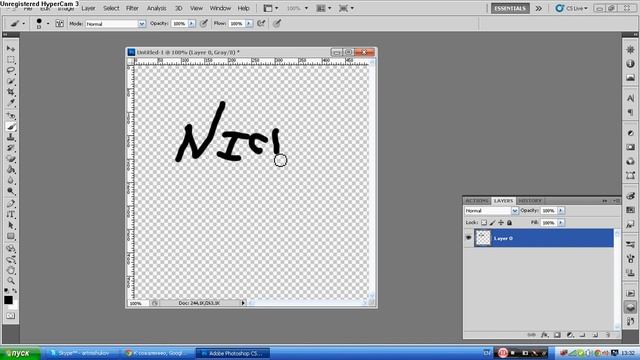Open the brush Opacity slider popup
Viewport: 640px width, 360px height.
pos(191,24)
